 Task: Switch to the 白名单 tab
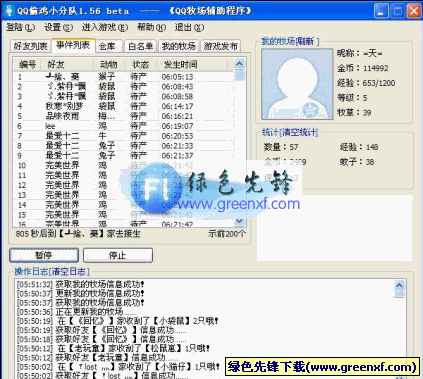[140, 46]
